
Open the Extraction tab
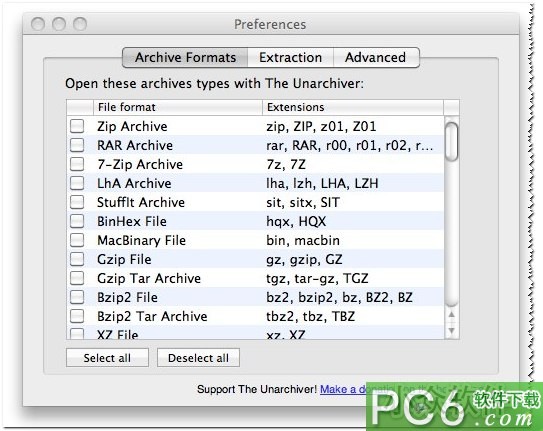[291, 57]
